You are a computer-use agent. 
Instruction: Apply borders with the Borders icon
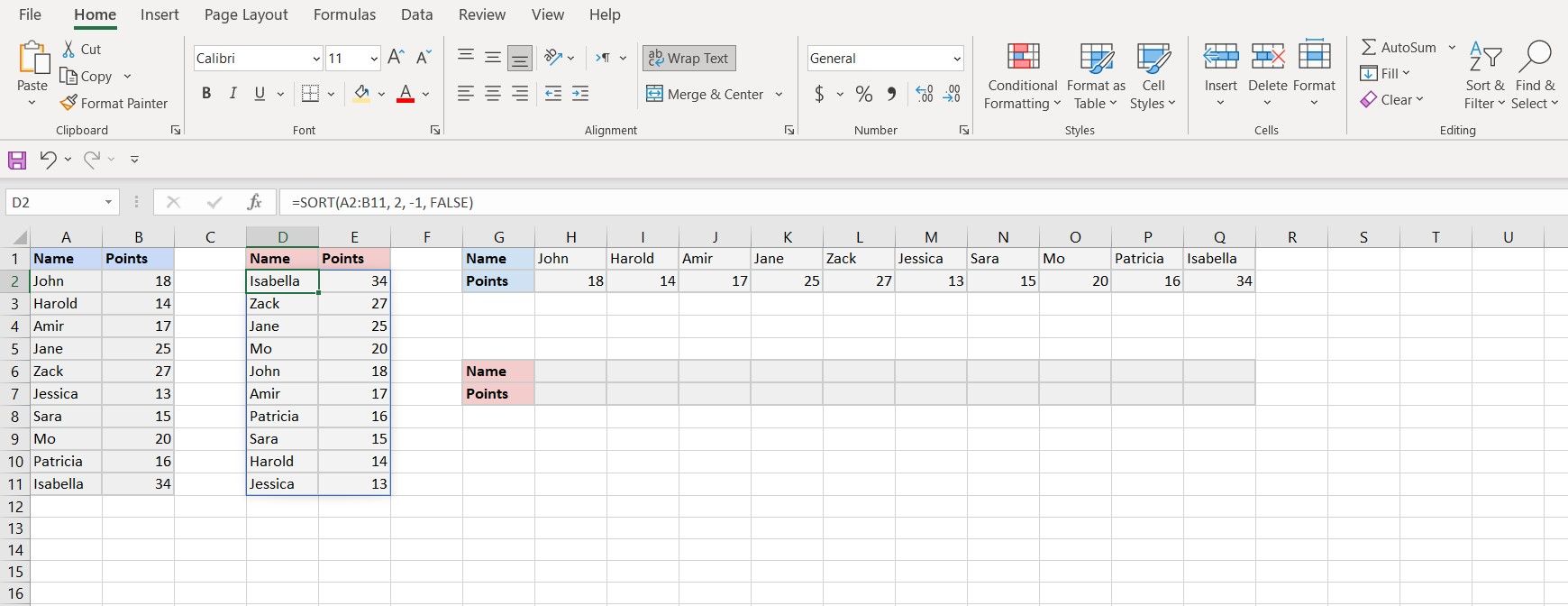310,94
